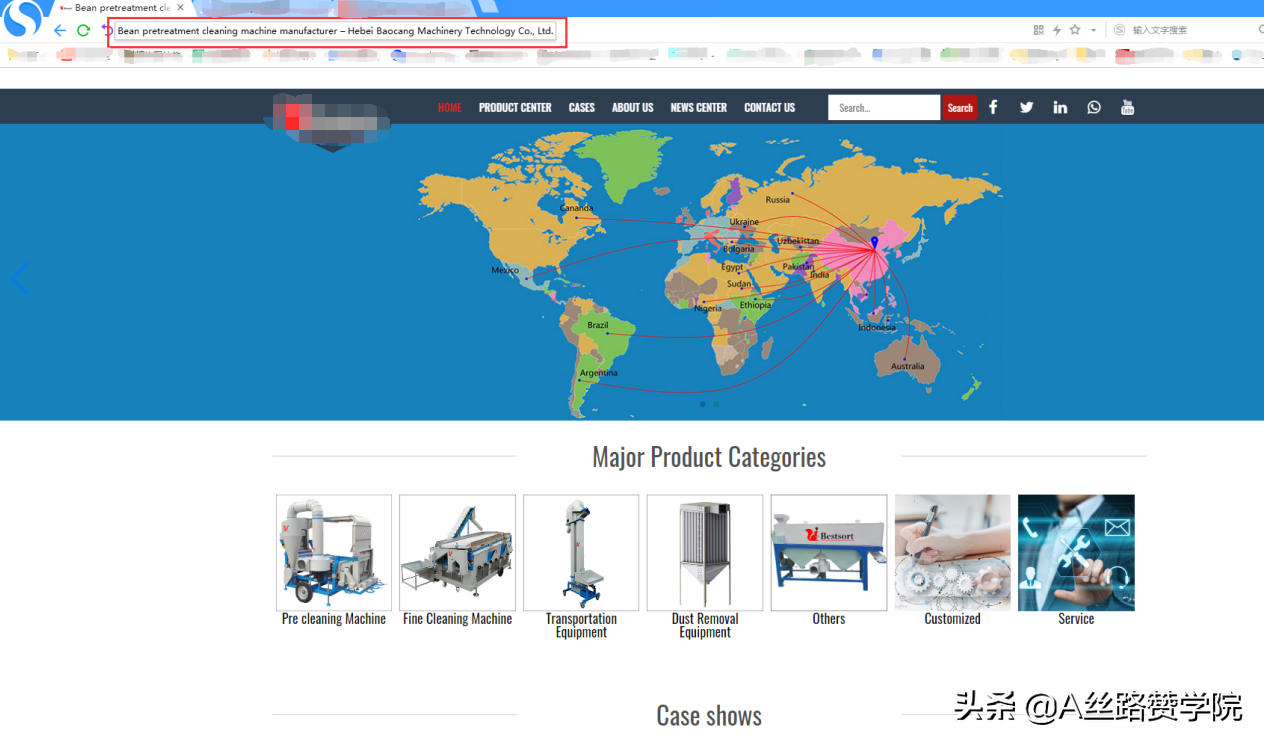
Task: Click the QR code icon in address bar
Action: (1038, 30)
